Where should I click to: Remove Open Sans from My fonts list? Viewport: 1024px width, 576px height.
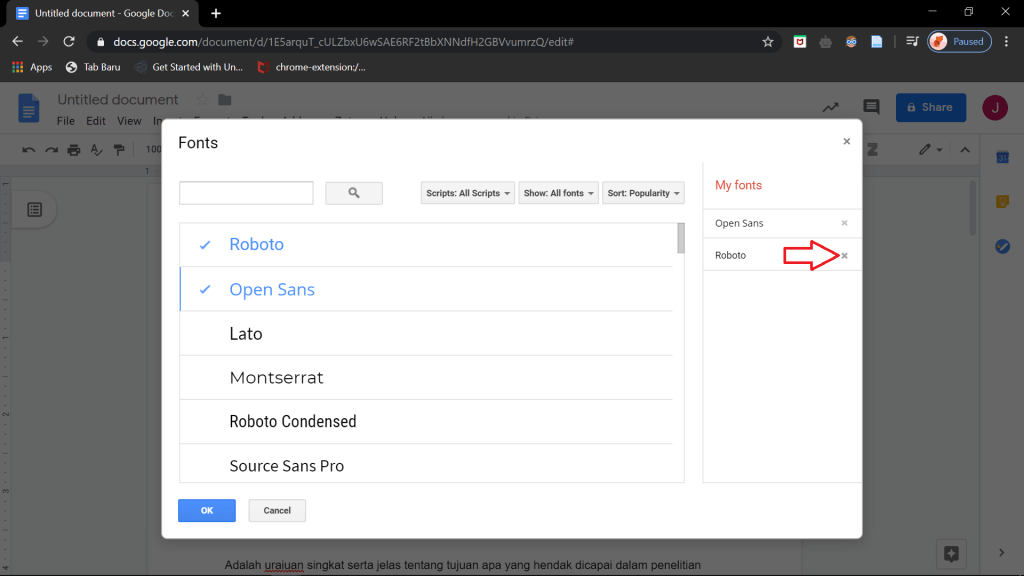click(844, 223)
